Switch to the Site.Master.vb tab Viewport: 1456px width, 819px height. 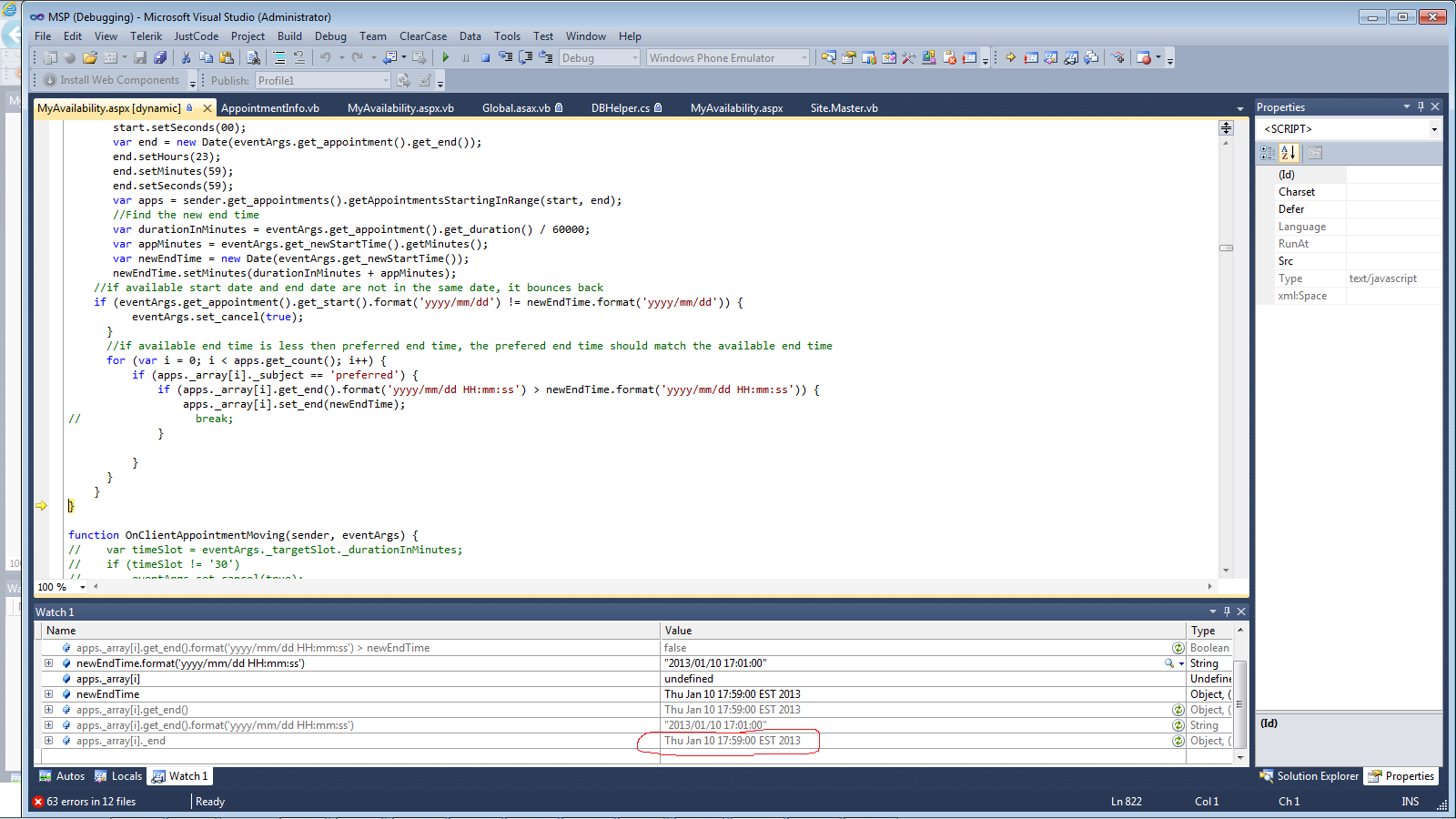point(844,107)
